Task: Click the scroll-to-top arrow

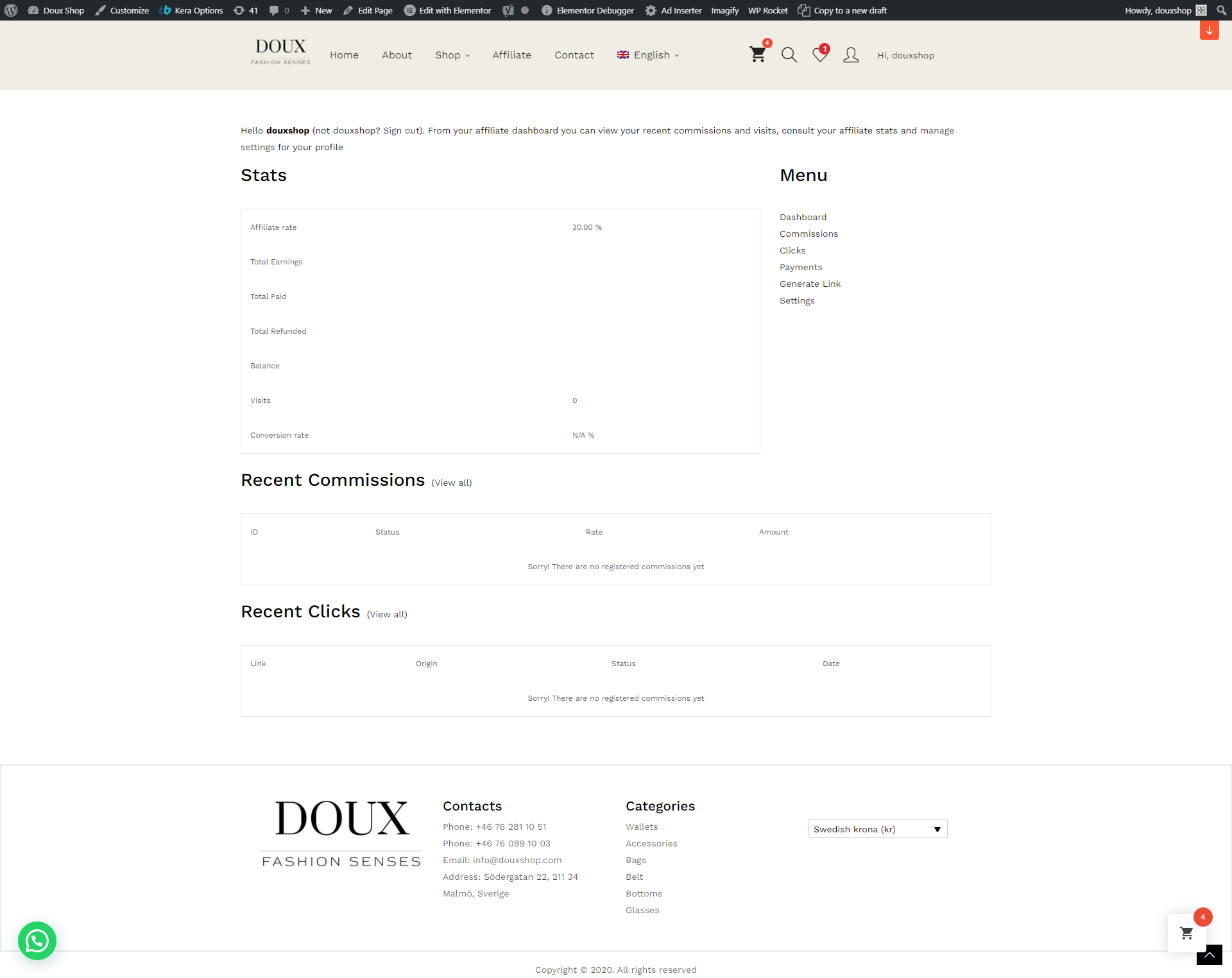Action: 1209,955
